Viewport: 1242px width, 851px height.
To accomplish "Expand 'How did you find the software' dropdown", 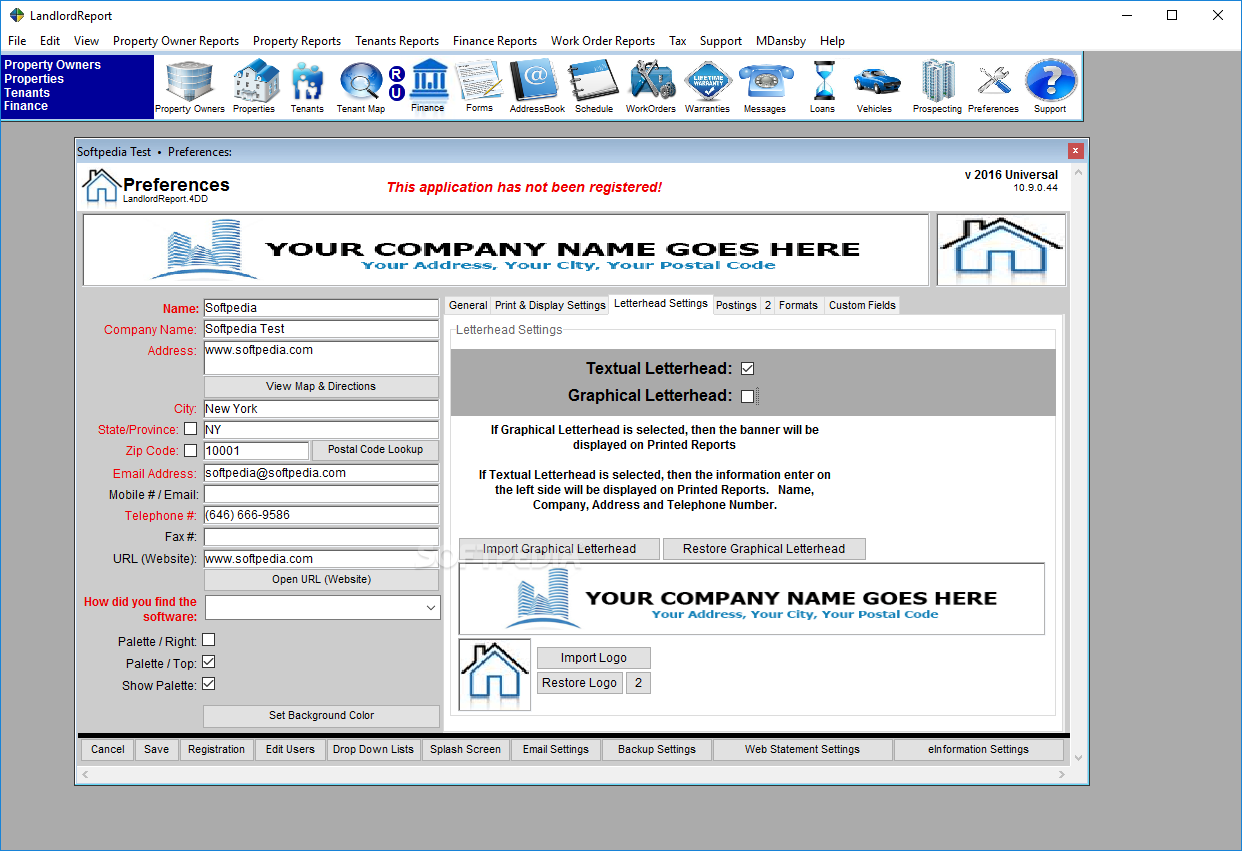I will tap(431, 607).
